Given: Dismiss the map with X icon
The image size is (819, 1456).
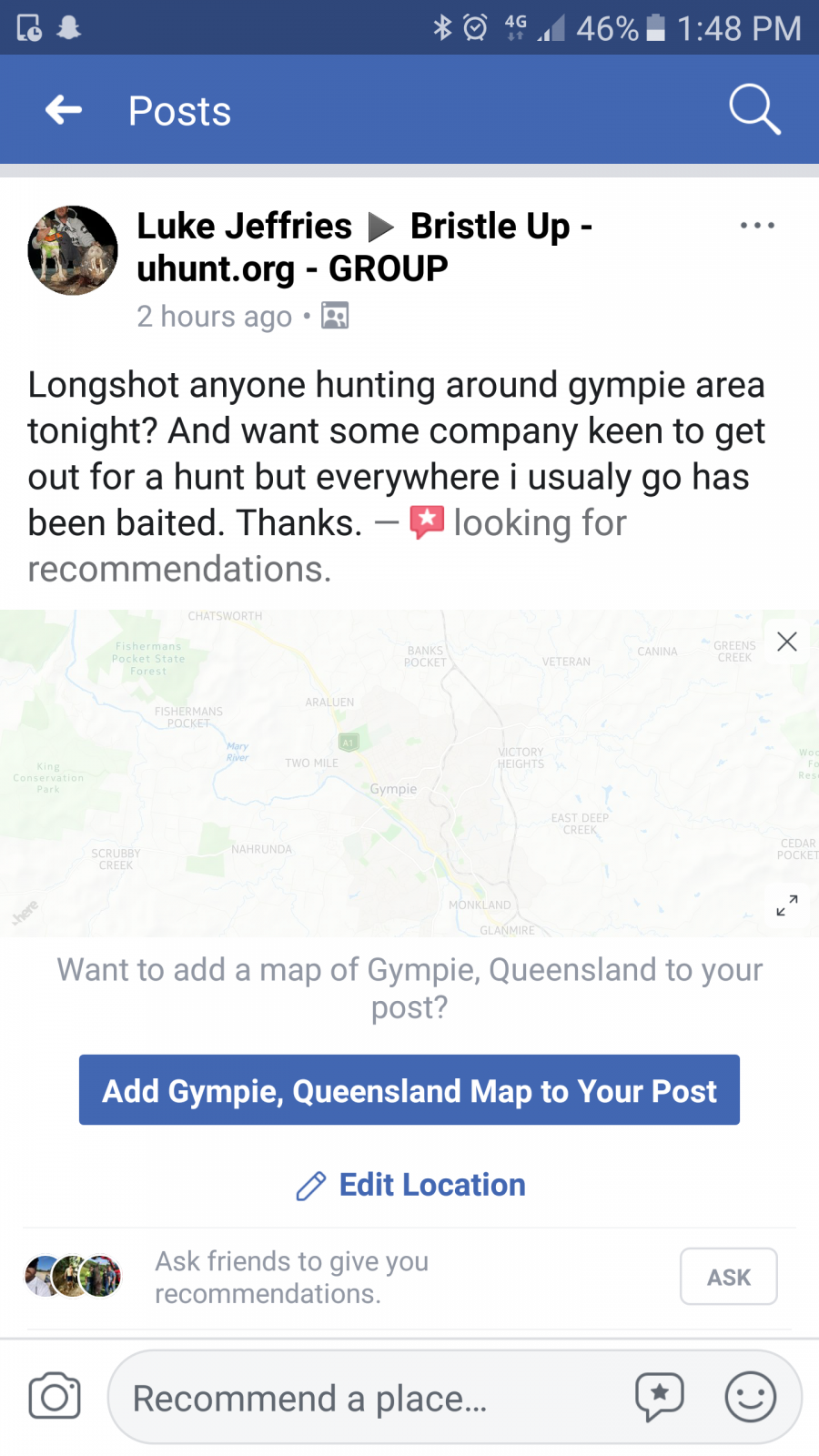Looking at the screenshot, I should (787, 642).
